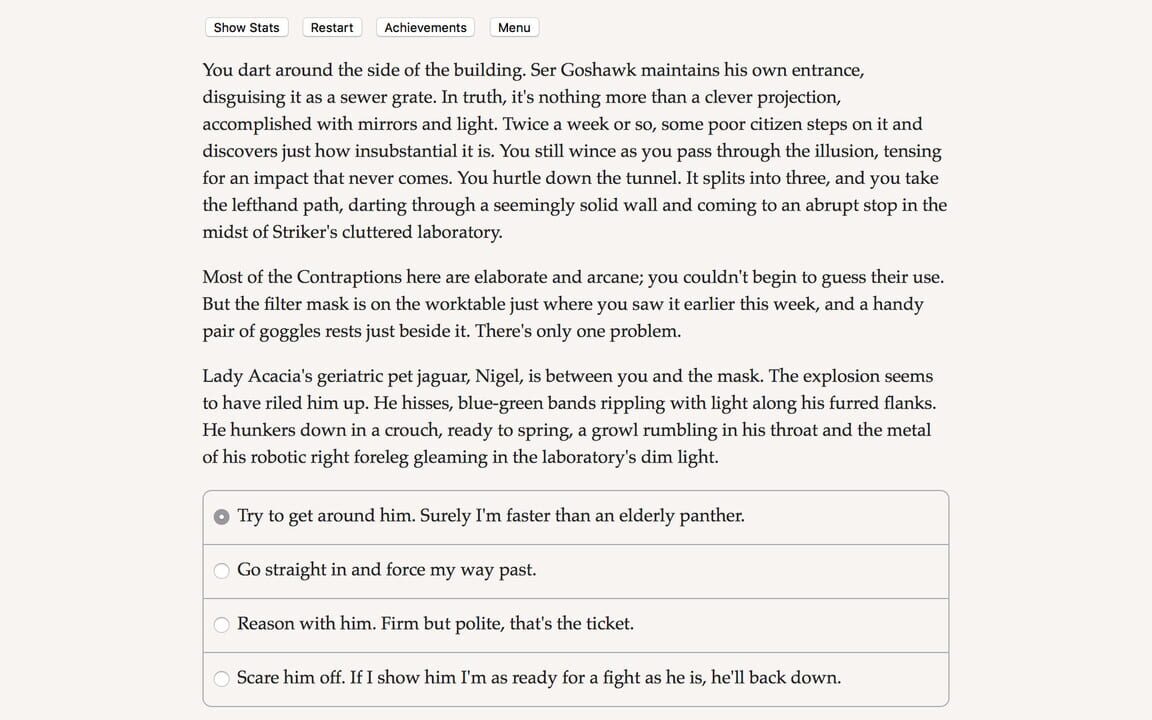Click Restart to begin the story again
Image resolution: width=1152 pixels, height=720 pixels.
[x=331, y=27]
